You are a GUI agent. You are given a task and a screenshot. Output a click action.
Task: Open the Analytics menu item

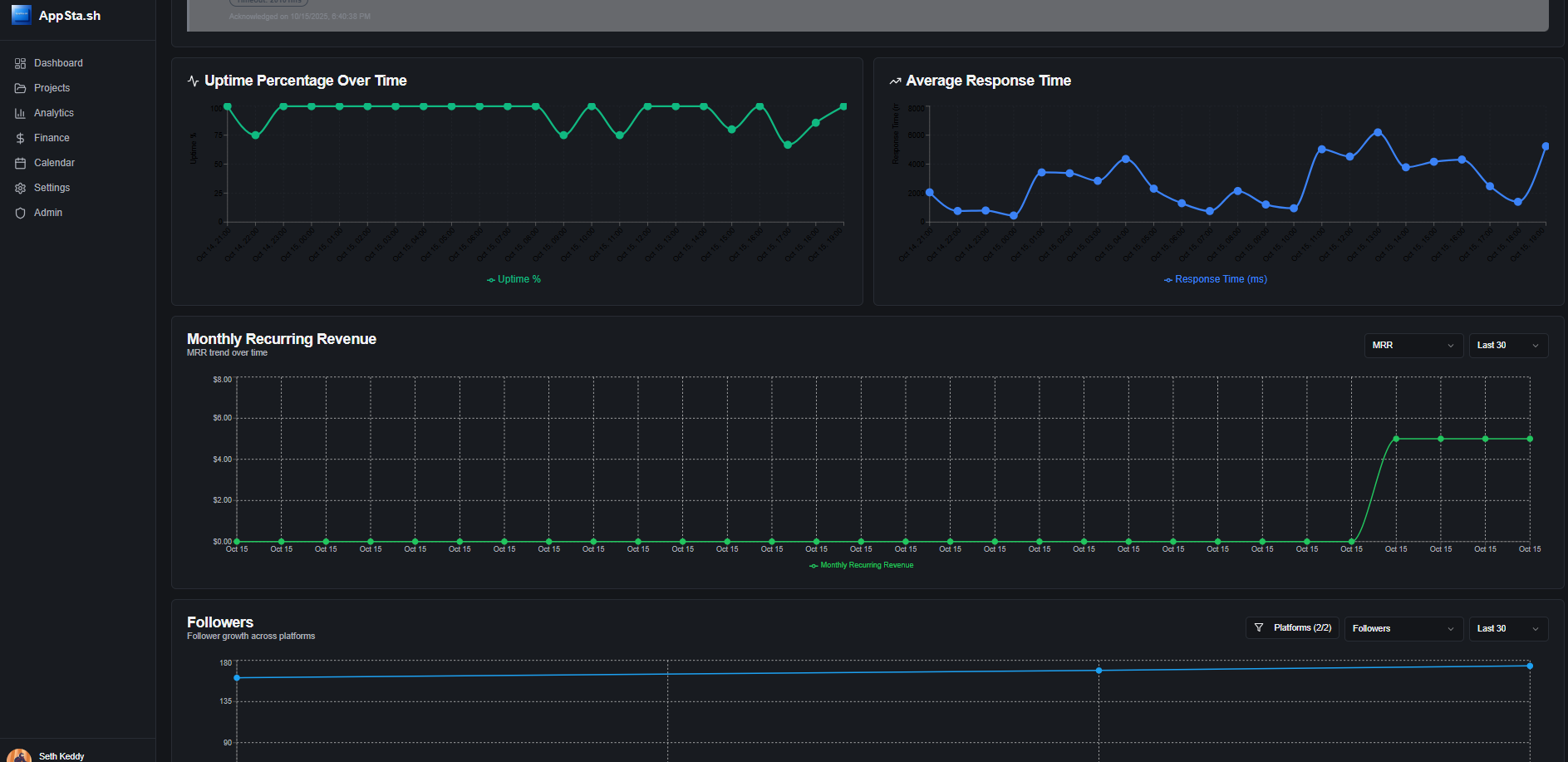53,113
